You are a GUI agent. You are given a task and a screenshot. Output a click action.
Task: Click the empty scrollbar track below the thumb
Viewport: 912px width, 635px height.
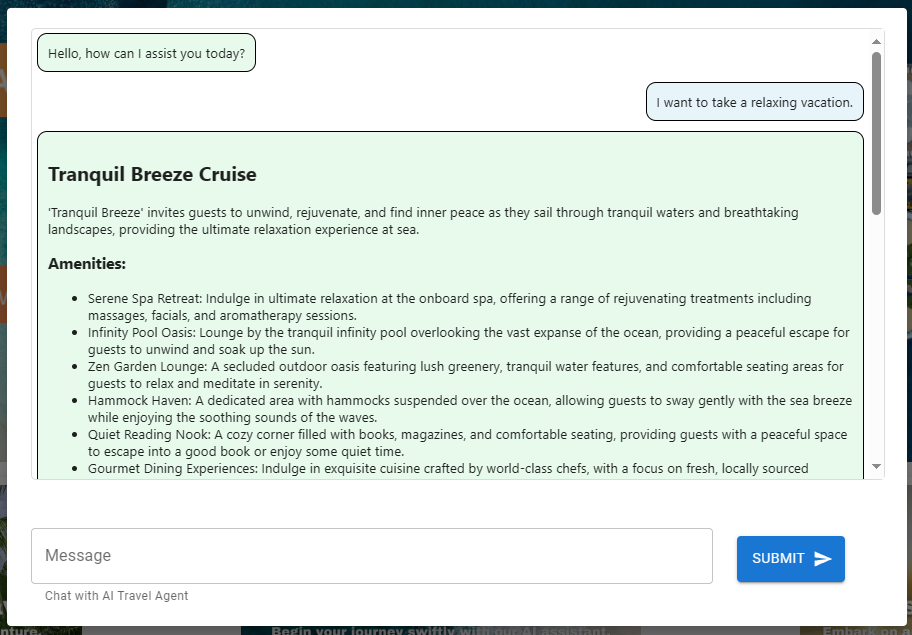[876, 340]
